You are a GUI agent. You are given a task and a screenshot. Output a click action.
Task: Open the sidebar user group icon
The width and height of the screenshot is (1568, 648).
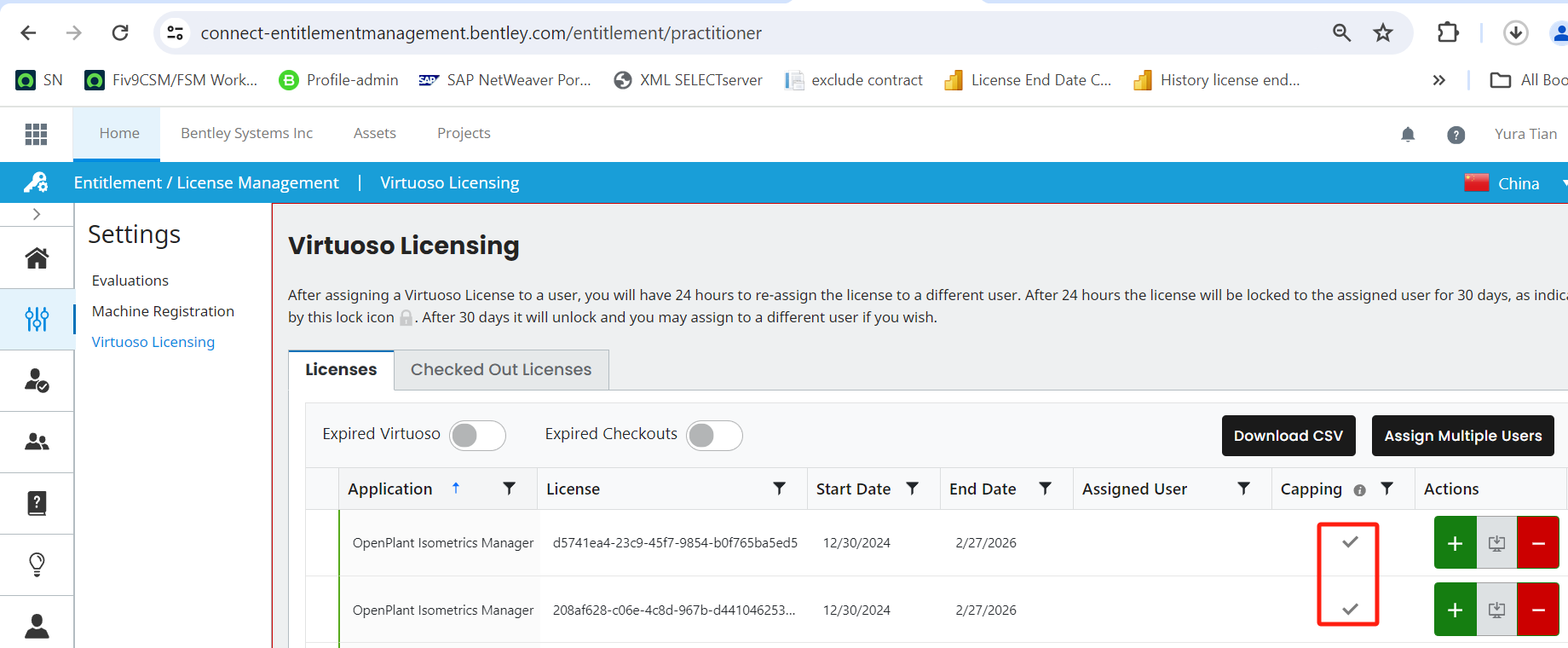tap(37, 442)
